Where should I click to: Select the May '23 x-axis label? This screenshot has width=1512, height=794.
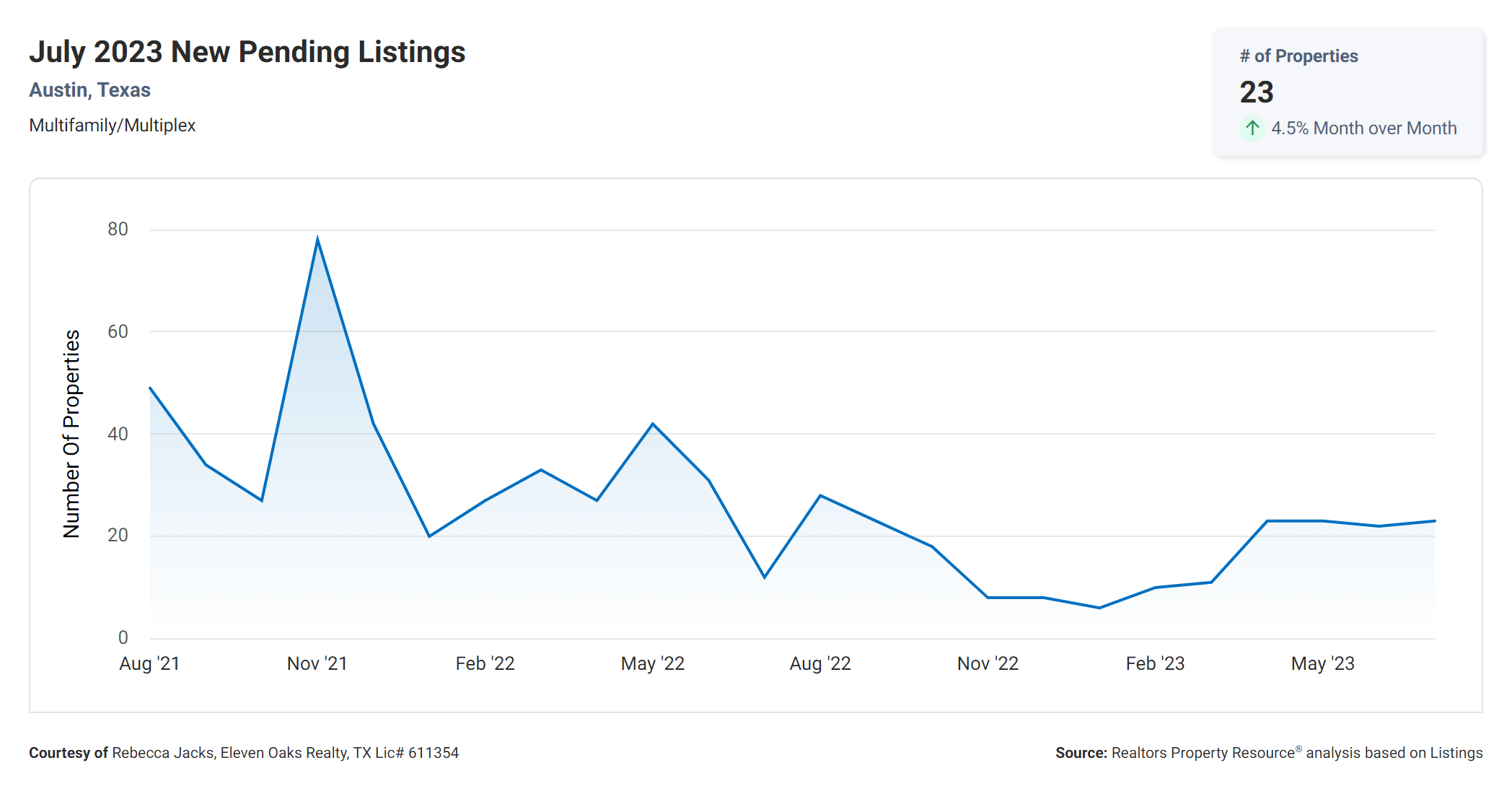(1322, 663)
